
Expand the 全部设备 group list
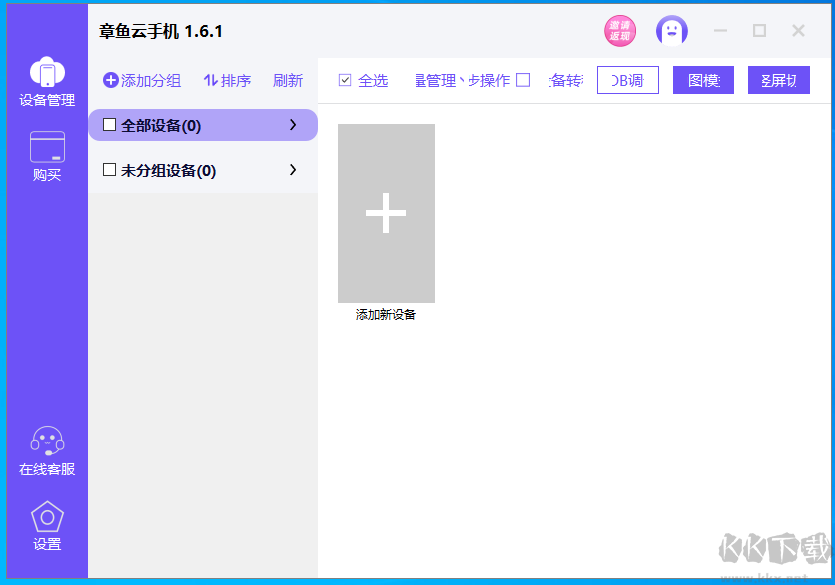(x=292, y=124)
